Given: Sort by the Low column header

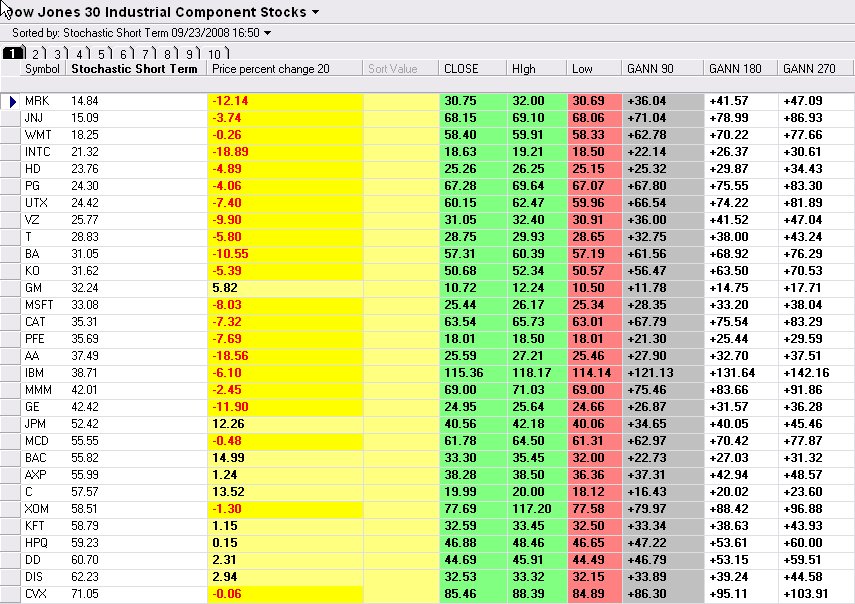Looking at the screenshot, I should [594, 69].
